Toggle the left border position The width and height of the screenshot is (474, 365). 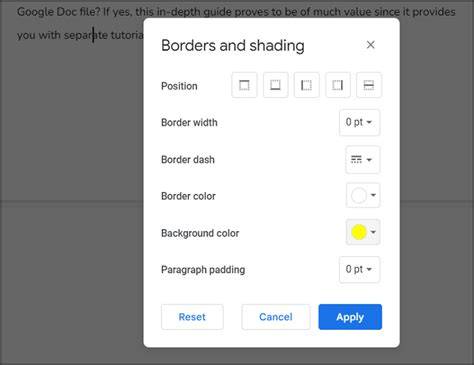(x=306, y=85)
